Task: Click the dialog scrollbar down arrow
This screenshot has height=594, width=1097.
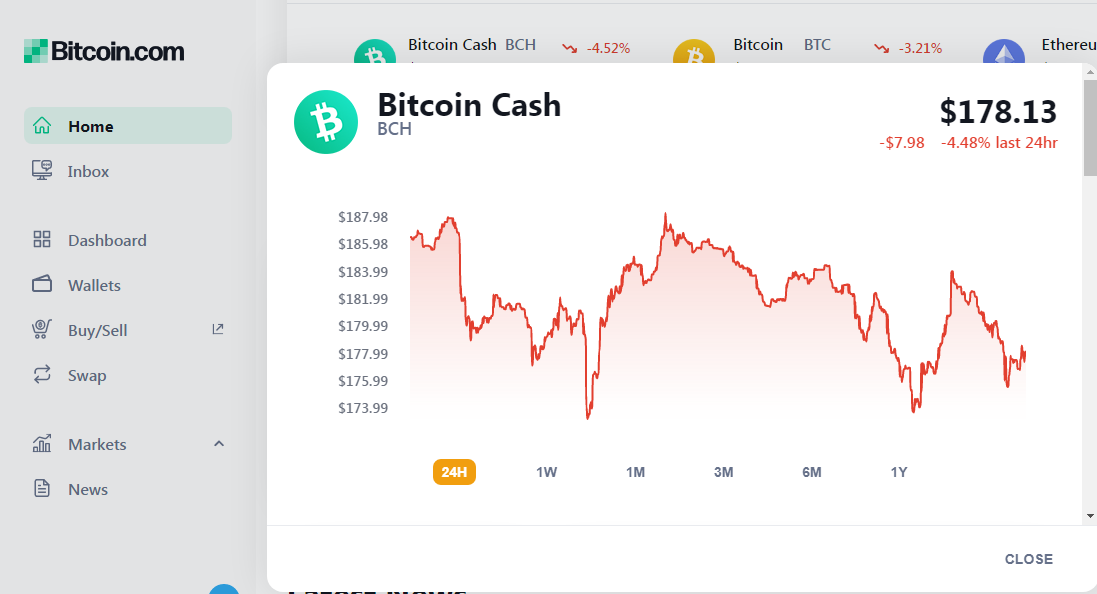Action: [1090, 516]
